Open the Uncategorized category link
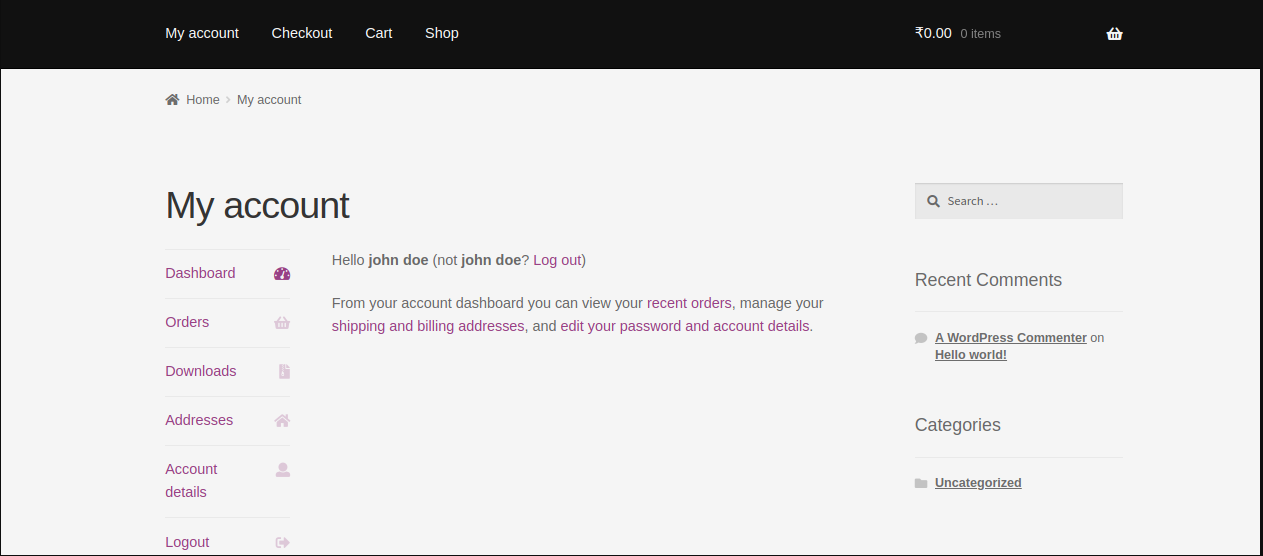Screen dimensions: 1263x556 pyautogui.click(x=978, y=483)
